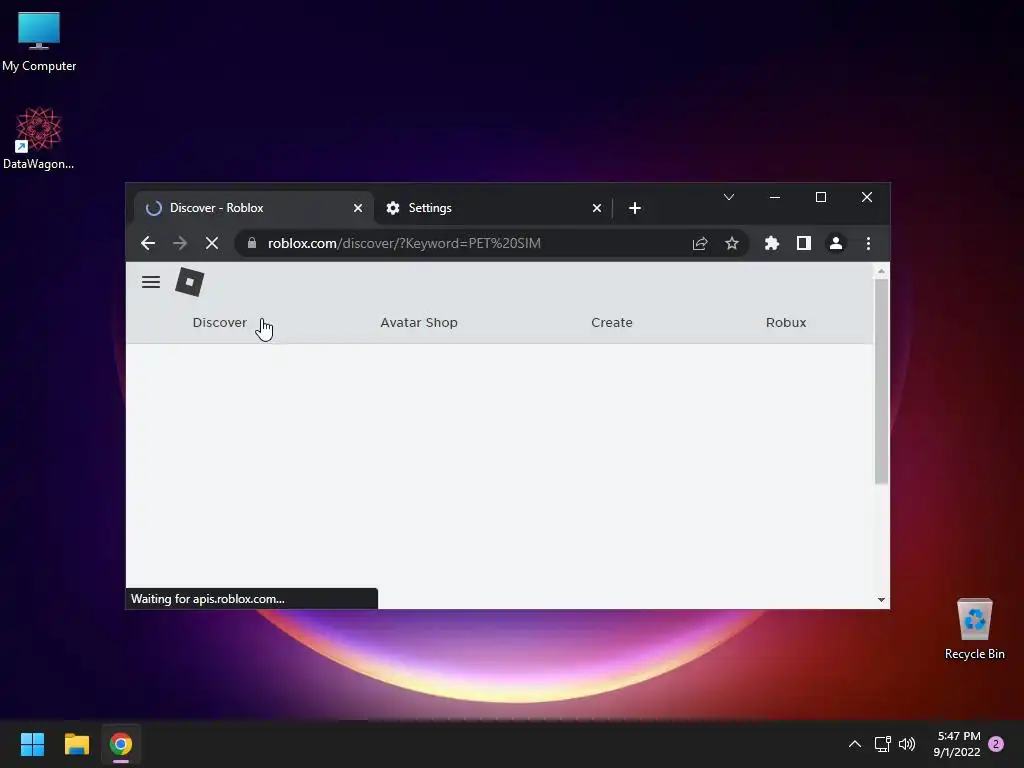Select the DataWagon desktop shortcut

click(39, 138)
